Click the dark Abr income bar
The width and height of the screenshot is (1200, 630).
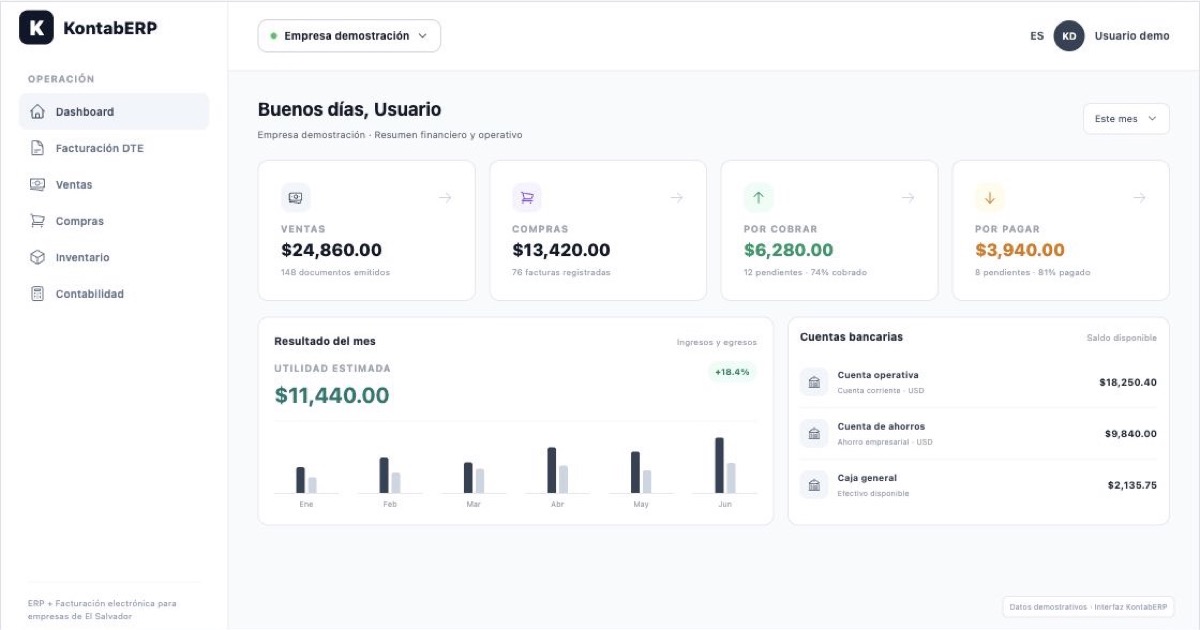tap(551, 470)
